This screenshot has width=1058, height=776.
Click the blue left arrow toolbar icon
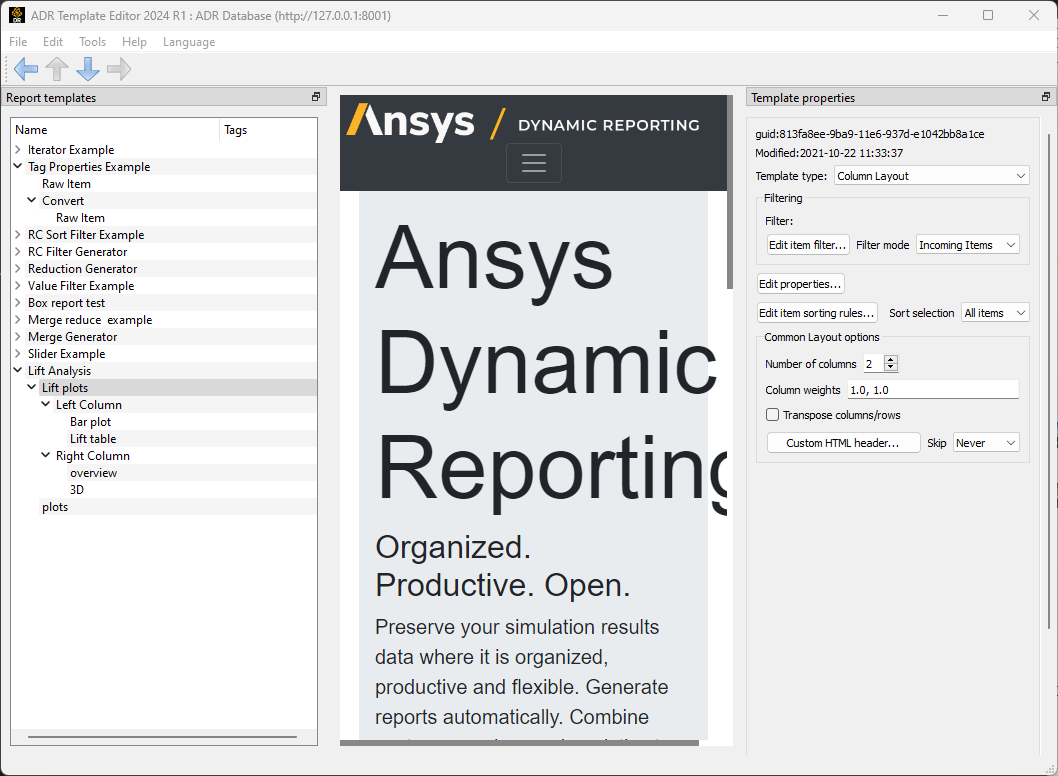coord(26,69)
